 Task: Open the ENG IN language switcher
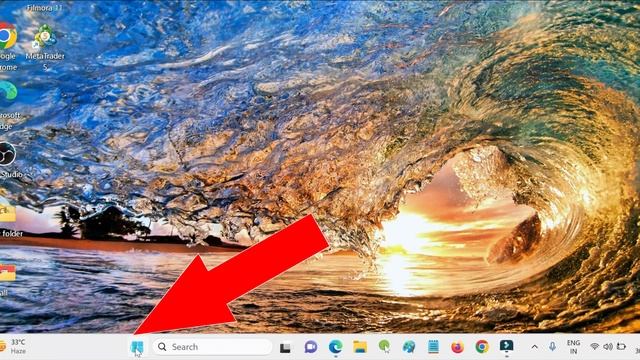pos(573,347)
